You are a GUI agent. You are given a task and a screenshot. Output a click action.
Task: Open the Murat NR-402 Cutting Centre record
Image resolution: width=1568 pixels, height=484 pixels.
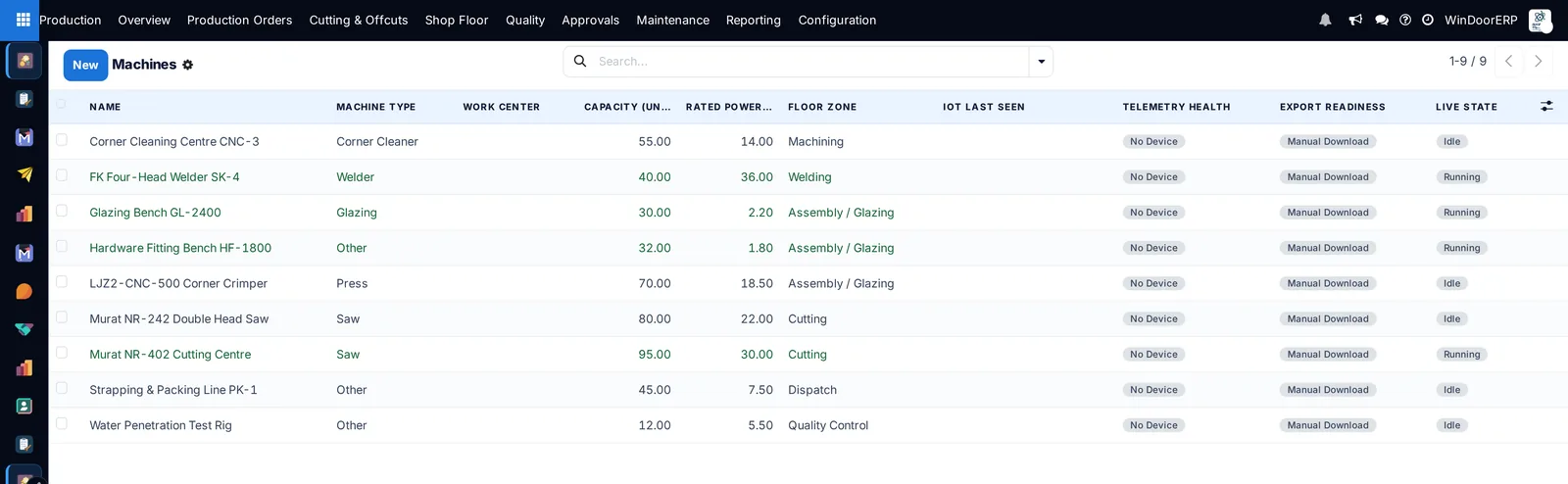(x=171, y=355)
